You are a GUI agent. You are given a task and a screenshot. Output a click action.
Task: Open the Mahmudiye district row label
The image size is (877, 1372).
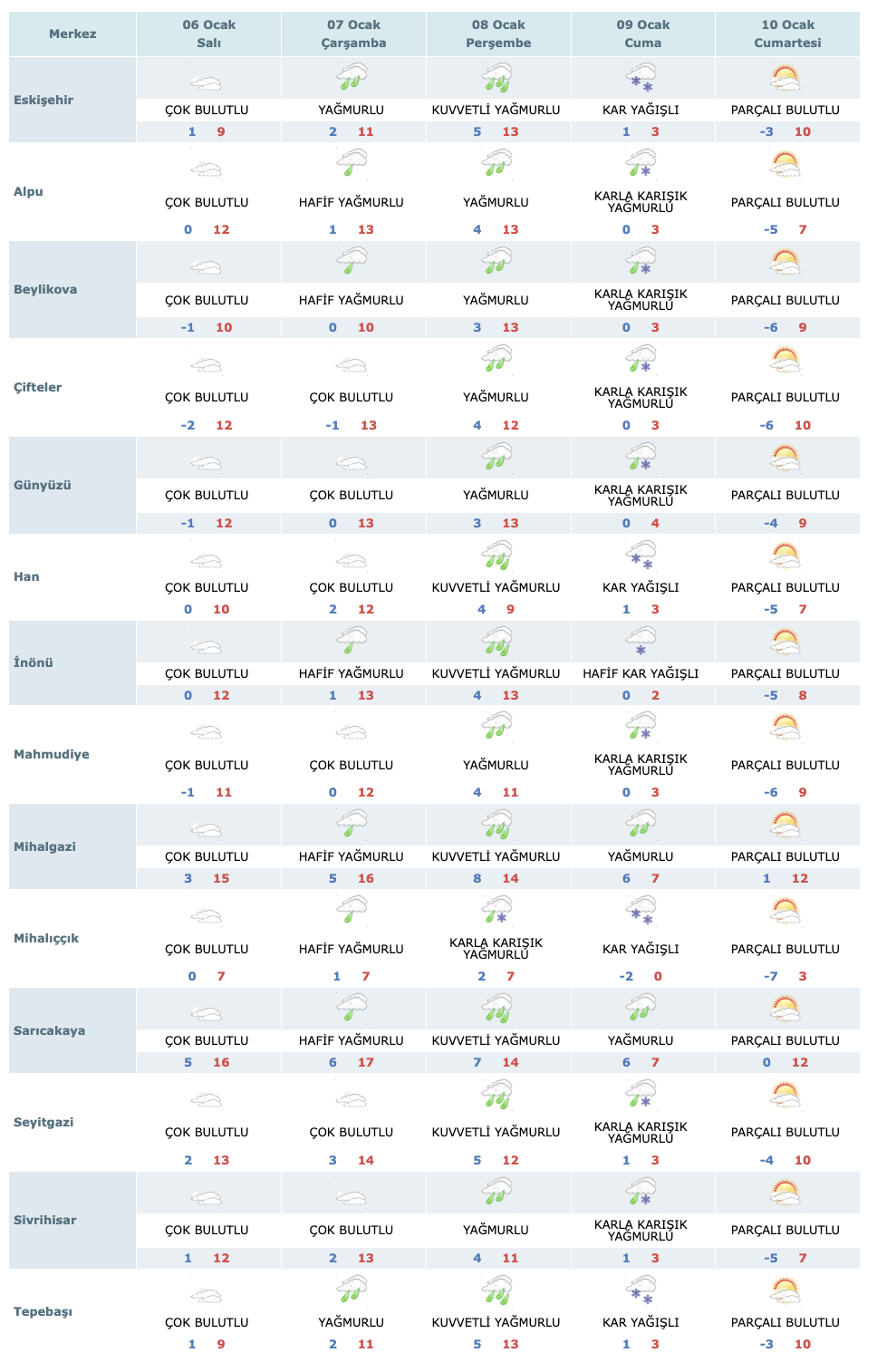[x=52, y=754]
